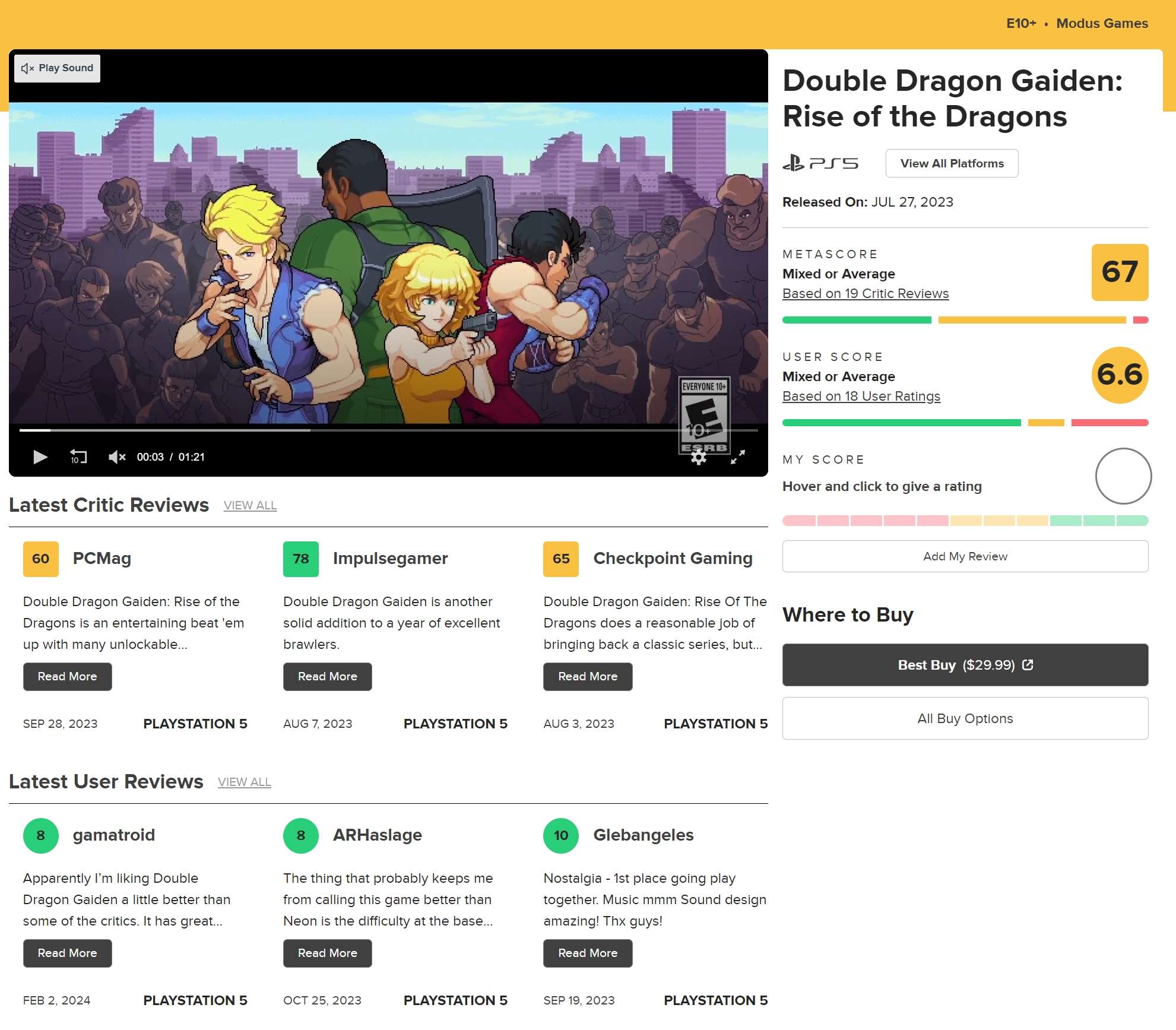1176x1030 pixels.
Task: Rewind the trailer 10 seconds
Action: pyautogui.click(x=78, y=457)
